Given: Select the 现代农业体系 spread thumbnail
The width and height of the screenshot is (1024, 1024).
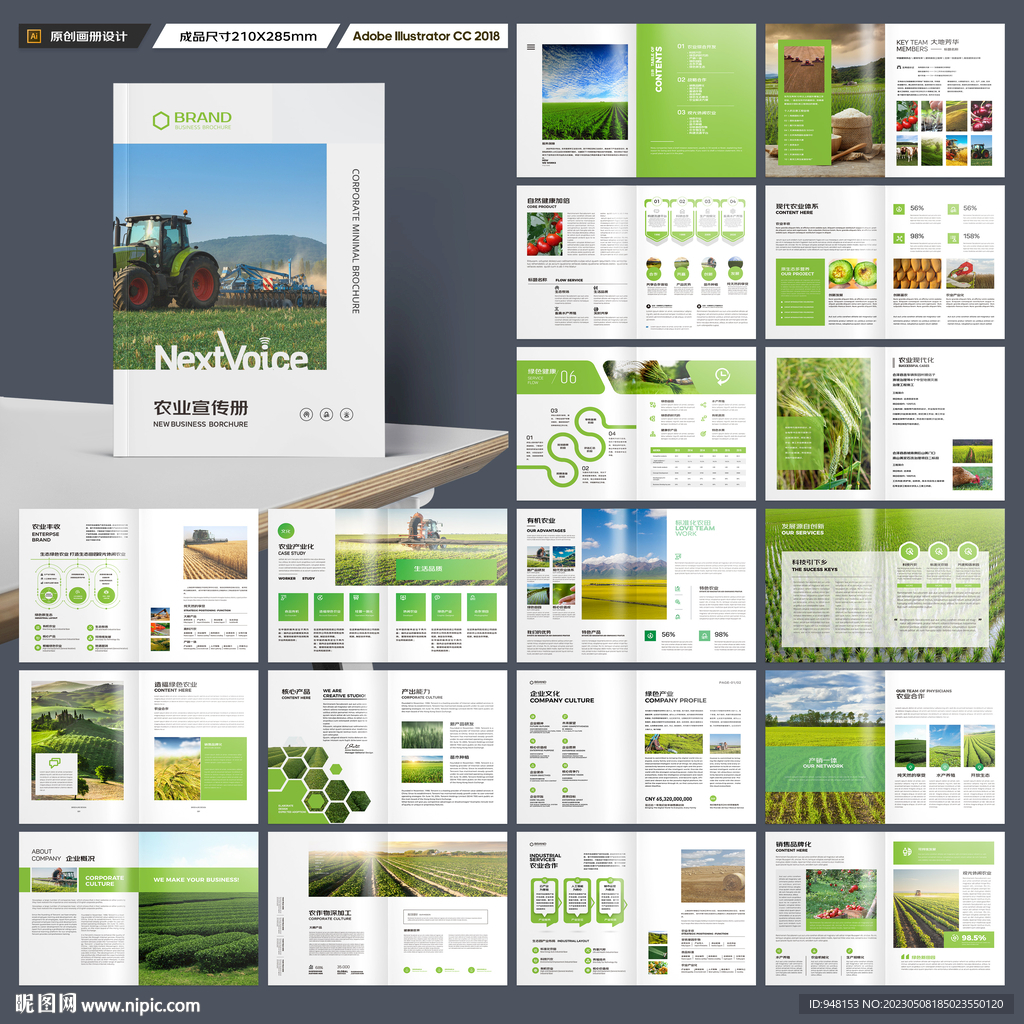Looking at the screenshot, I should [885, 262].
